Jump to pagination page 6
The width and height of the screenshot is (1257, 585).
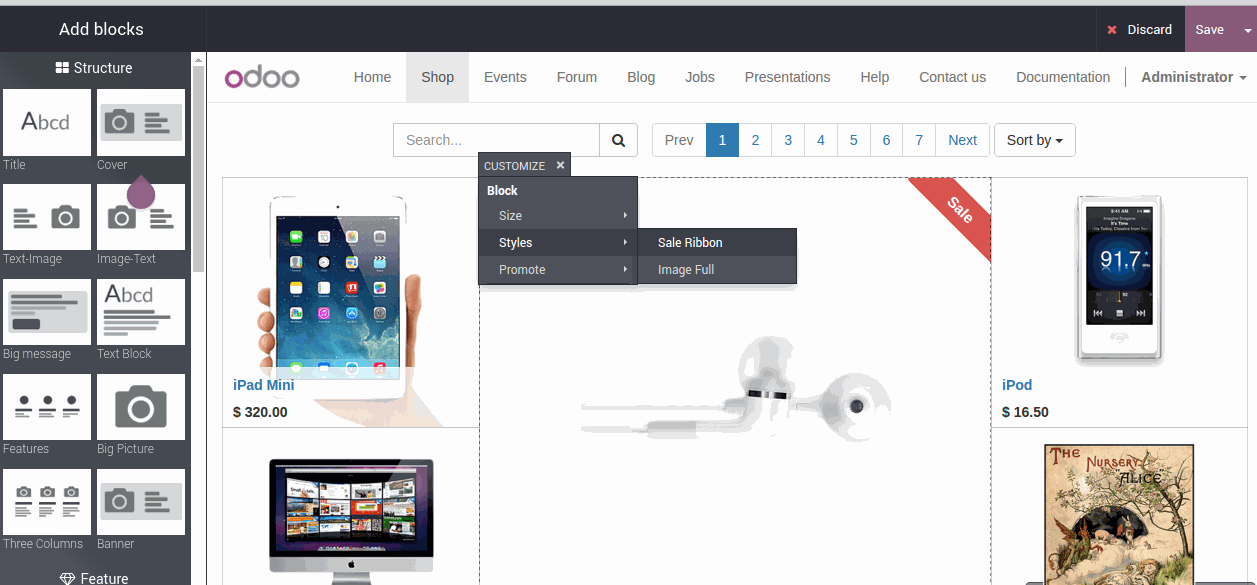pyautogui.click(x=887, y=140)
